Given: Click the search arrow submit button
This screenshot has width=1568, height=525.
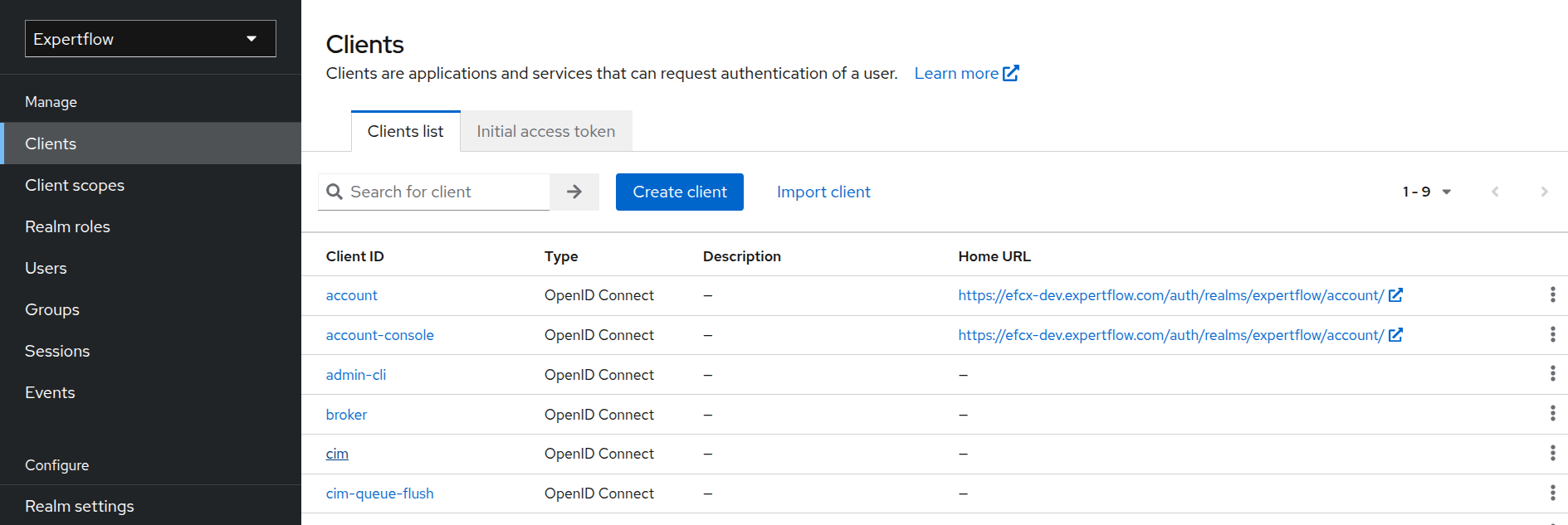Looking at the screenshot, I should (574, 192).
